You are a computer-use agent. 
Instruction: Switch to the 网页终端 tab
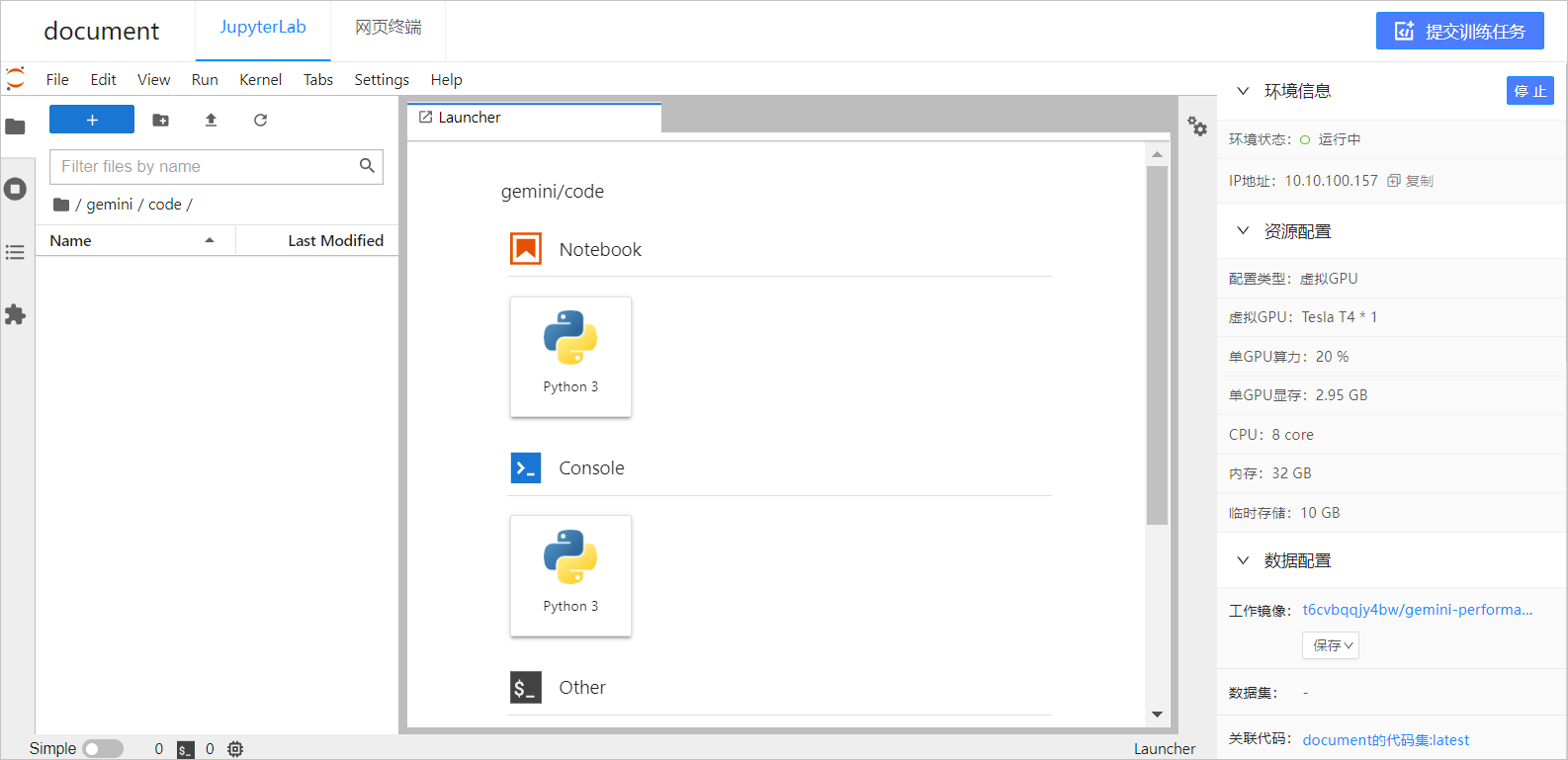tap(388, 28)
